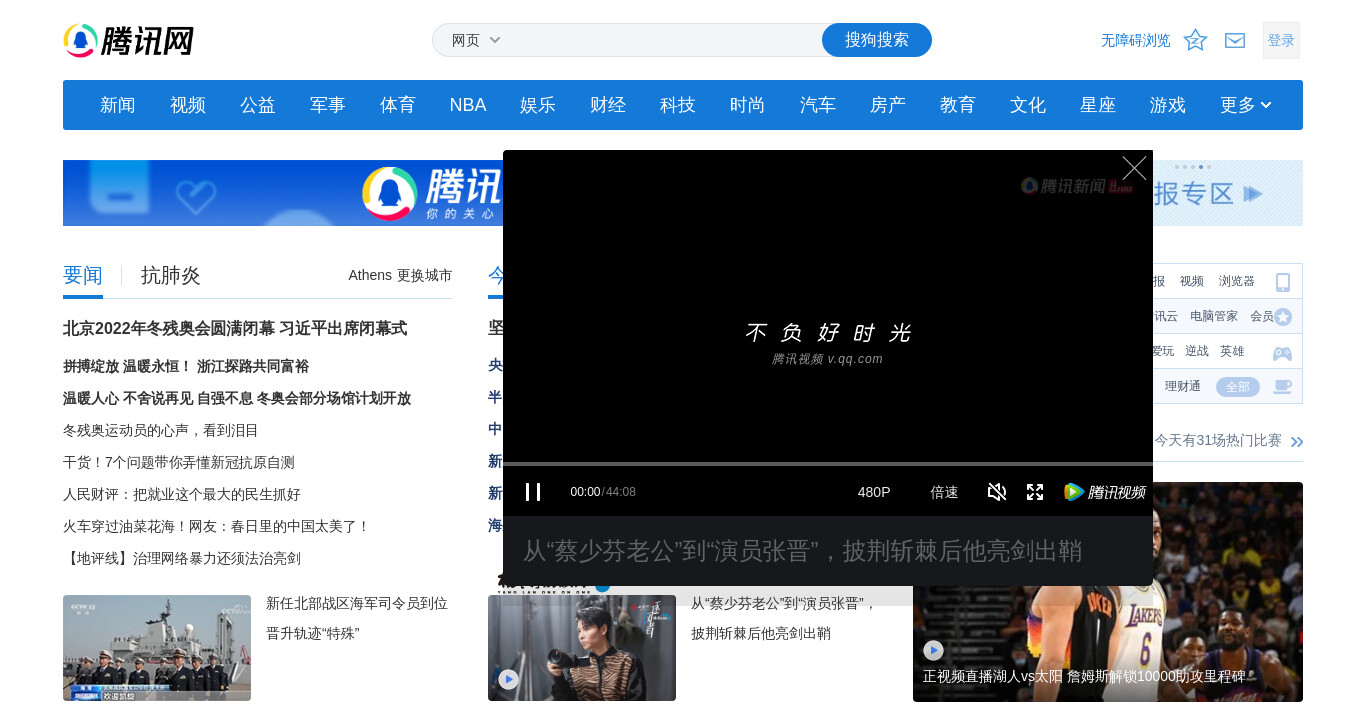The image size is (1366, 728).
Task: Enter fullscreen in the video player
Action: pos(1035,492)
